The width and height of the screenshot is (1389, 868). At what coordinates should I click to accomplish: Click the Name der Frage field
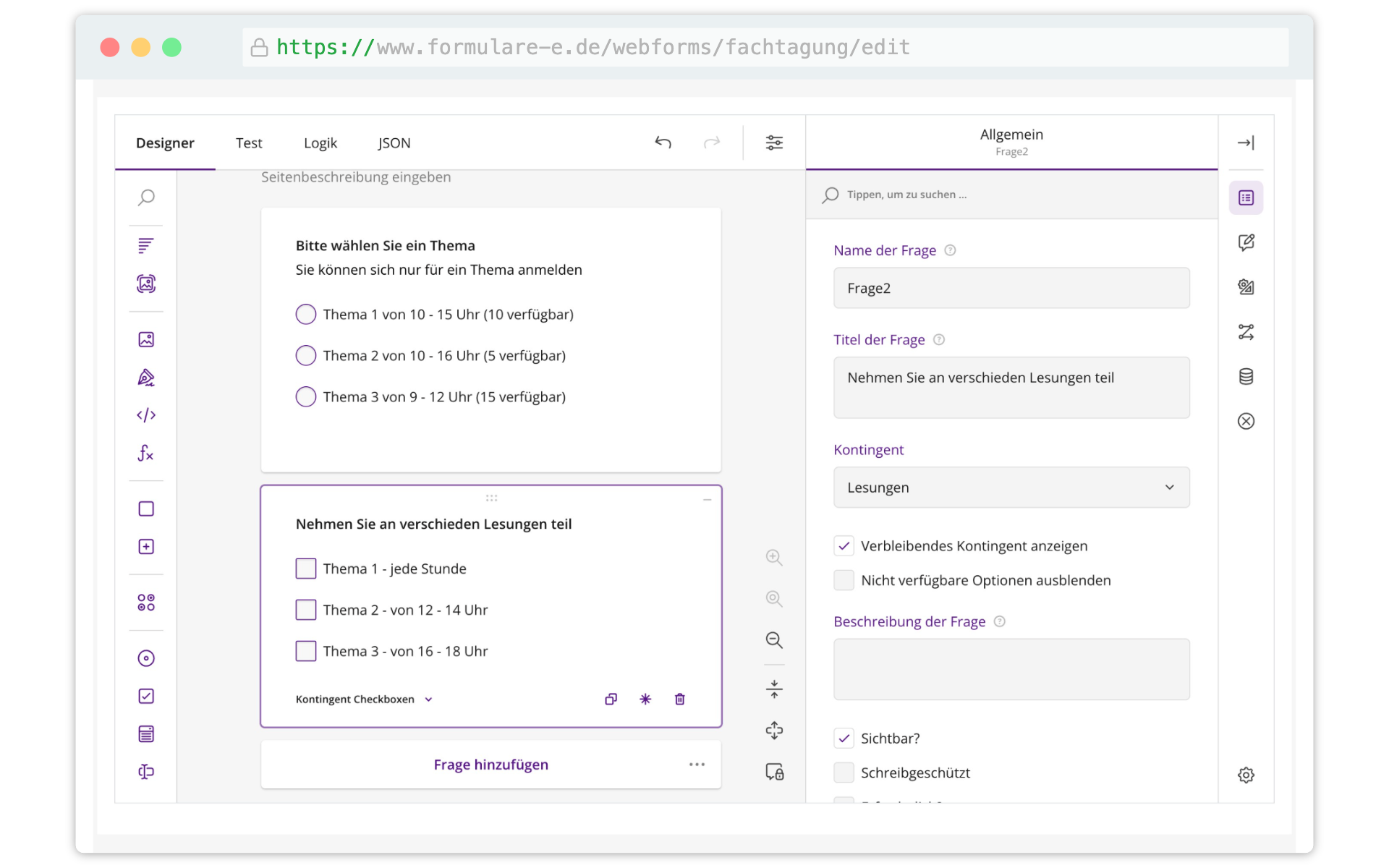click(x=1011, y=288)
